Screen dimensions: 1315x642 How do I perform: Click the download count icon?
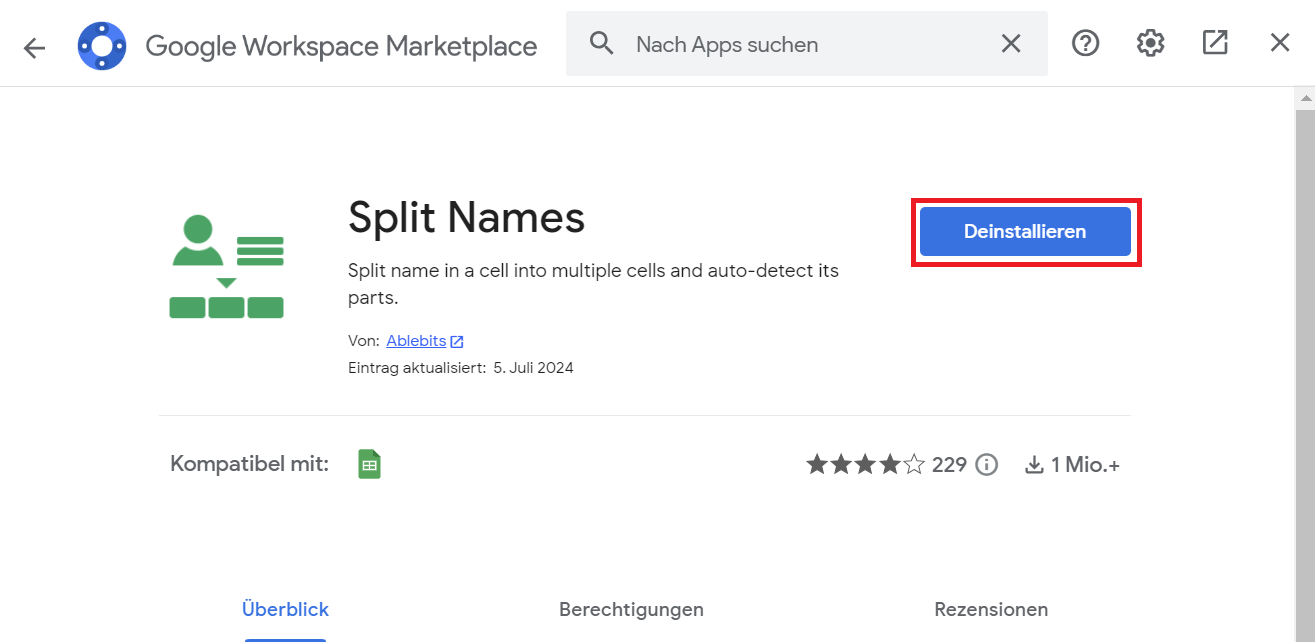pos(1034,465)
